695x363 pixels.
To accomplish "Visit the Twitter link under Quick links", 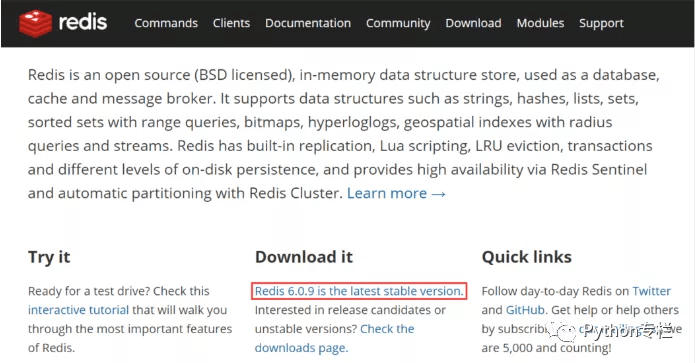I will pos(652,291).
